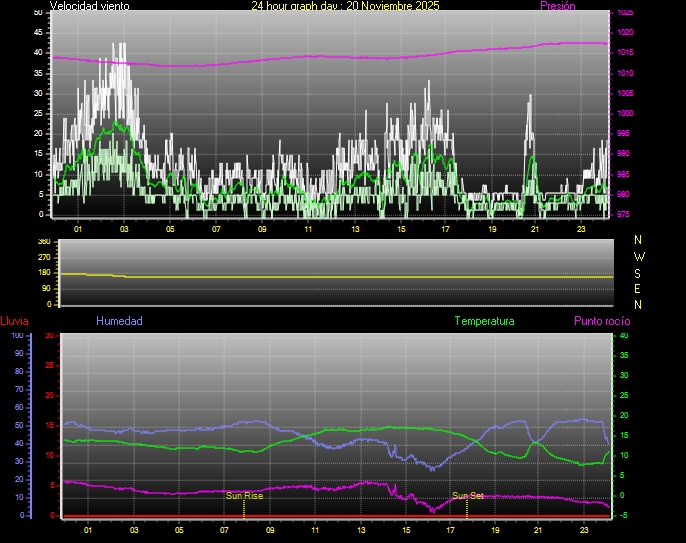This screenshot has height=543, width=686.
Task: Click the "Velocidad viento" graph label
Action: [x=88, y=6]
